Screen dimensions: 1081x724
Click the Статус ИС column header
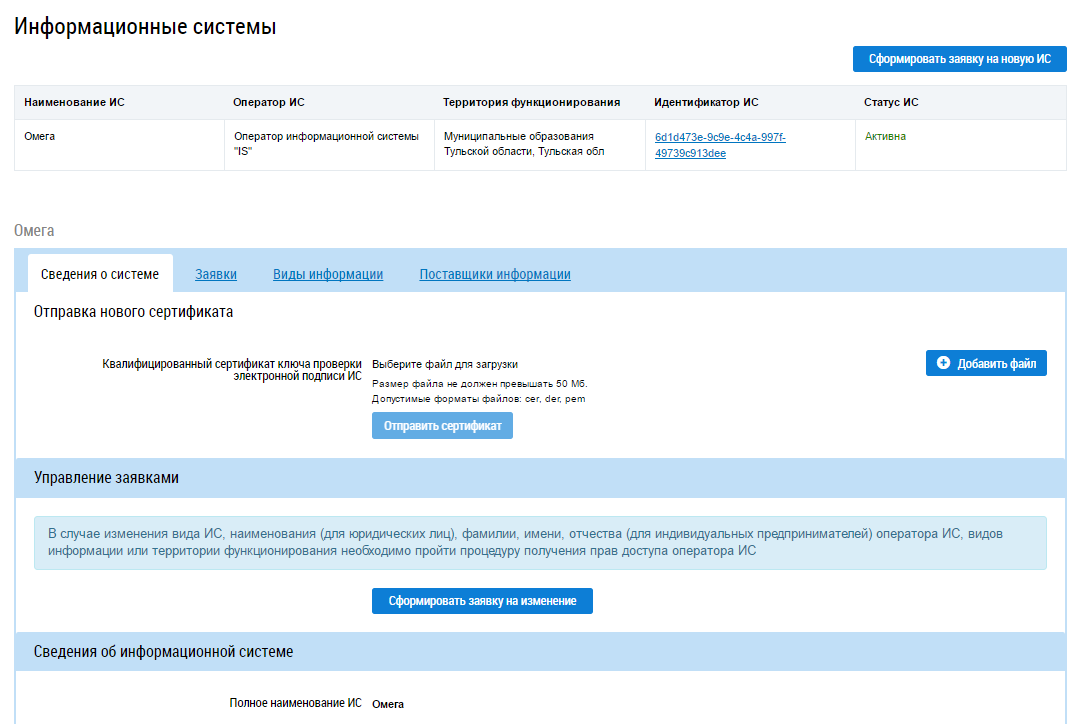pos(890,102)
